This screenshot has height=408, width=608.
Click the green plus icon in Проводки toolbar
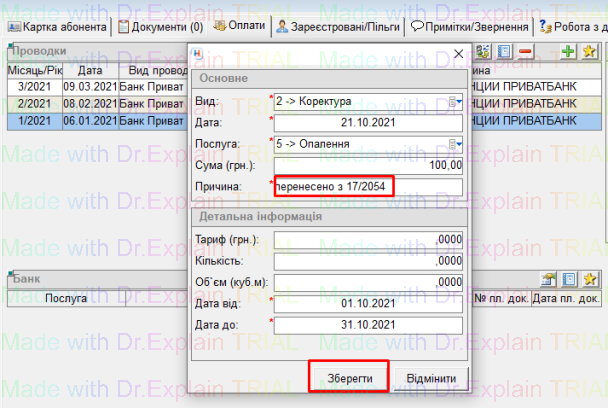point(569,51)
